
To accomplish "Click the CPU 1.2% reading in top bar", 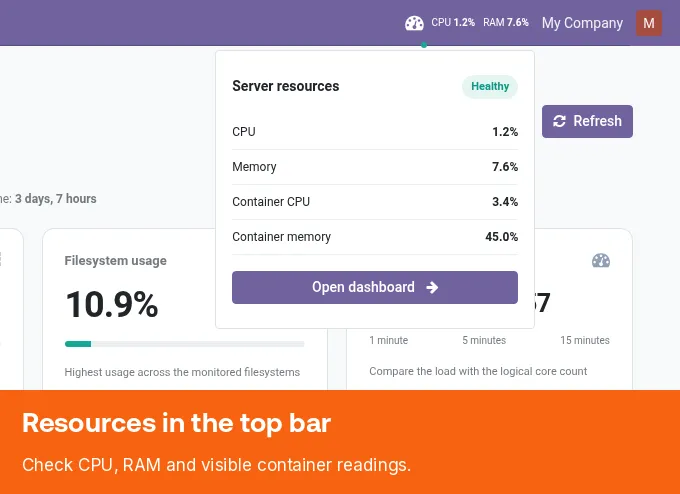I will click(453, 23).
